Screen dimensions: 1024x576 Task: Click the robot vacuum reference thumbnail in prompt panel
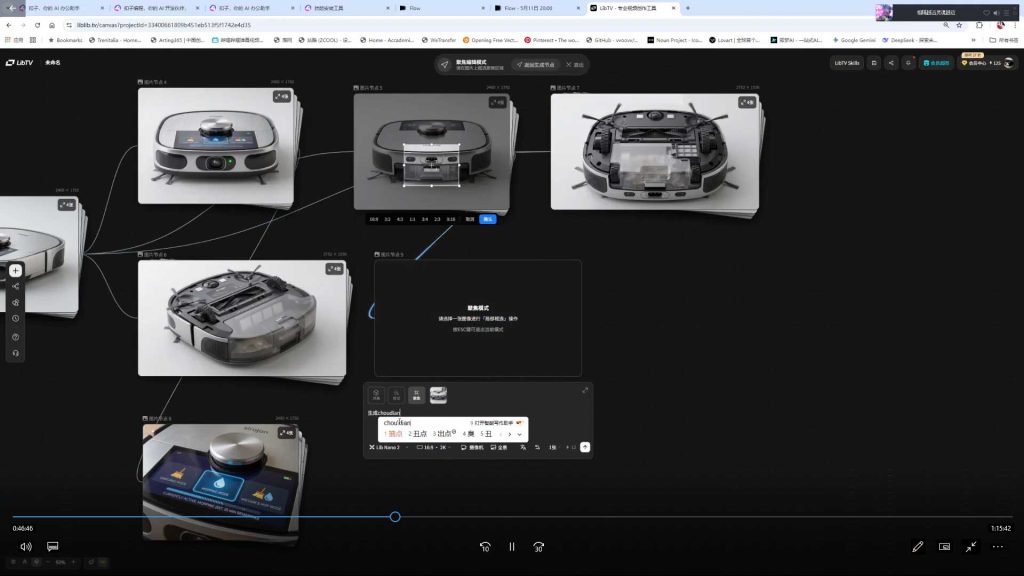(438, 395)
